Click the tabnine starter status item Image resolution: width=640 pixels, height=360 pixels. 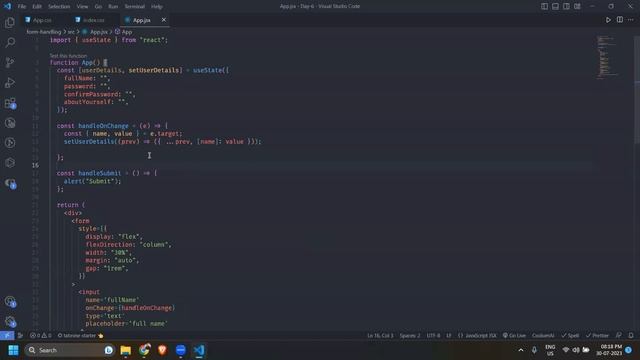[x=80, y=336]
